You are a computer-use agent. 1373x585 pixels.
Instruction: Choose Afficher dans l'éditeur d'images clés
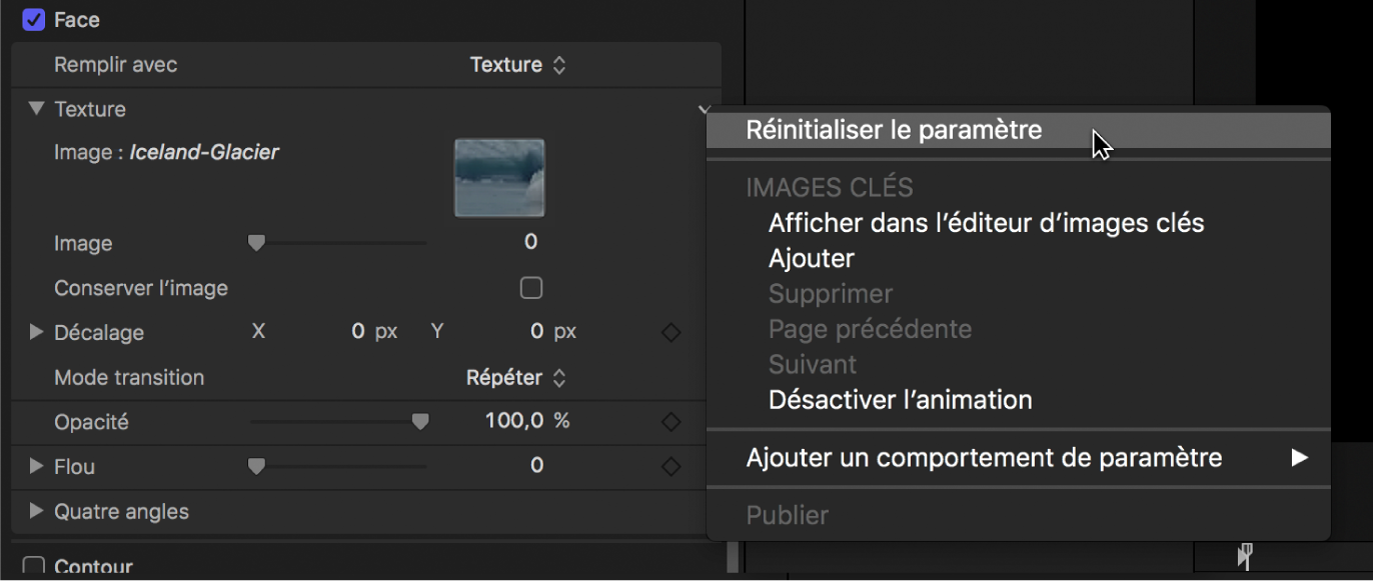[x=986, y=222]
